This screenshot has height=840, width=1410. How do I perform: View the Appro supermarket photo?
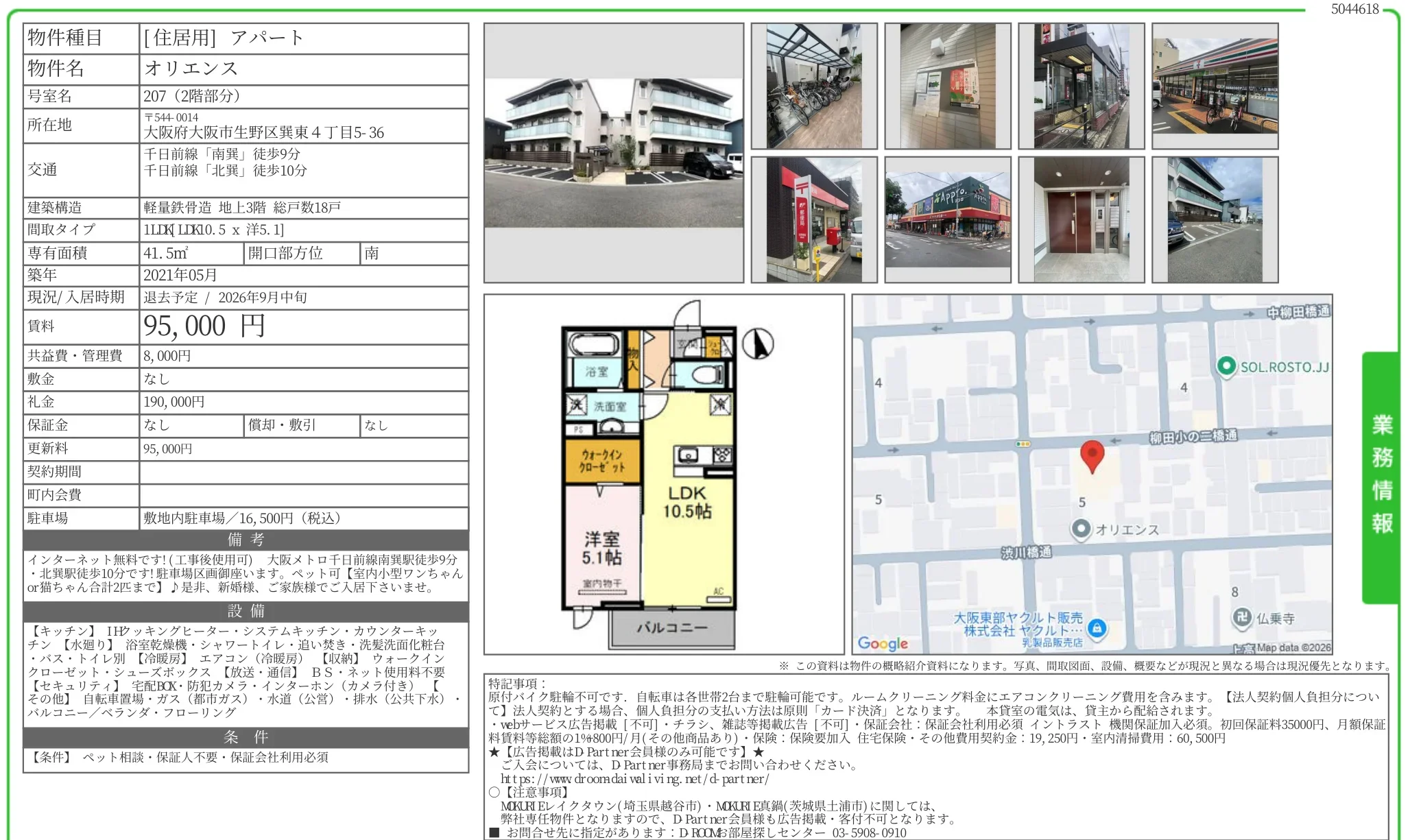tap(948, 219)
